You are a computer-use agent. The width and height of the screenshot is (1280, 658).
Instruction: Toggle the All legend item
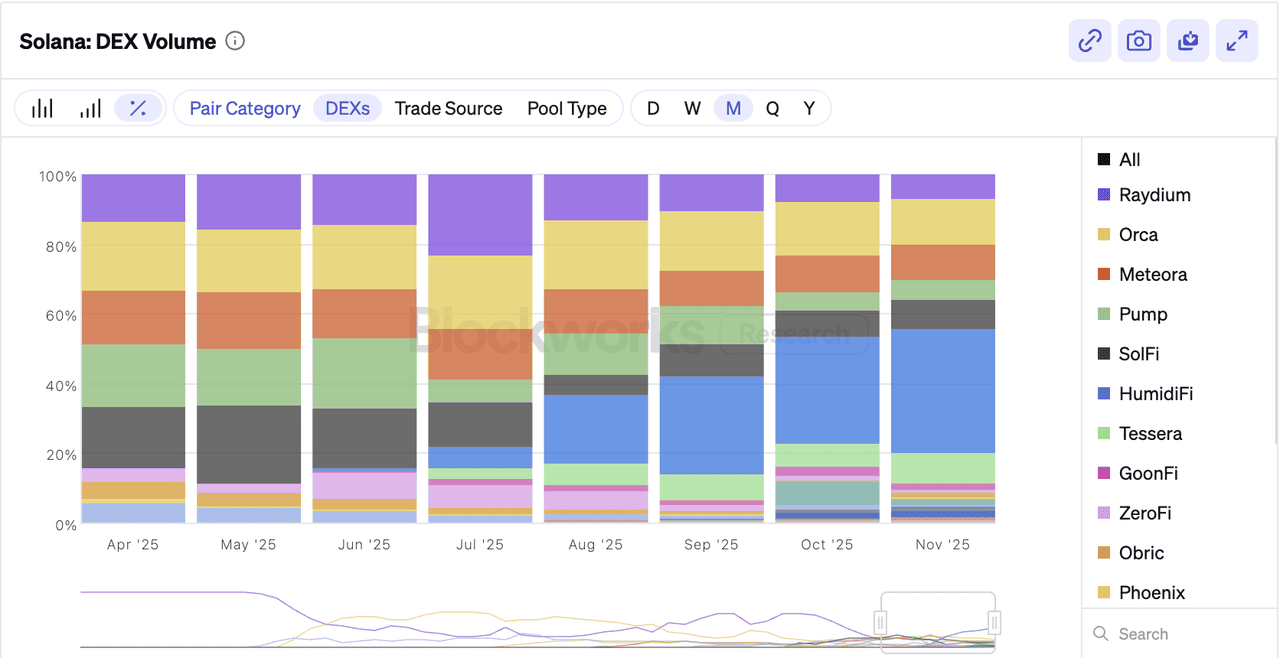1129,160
